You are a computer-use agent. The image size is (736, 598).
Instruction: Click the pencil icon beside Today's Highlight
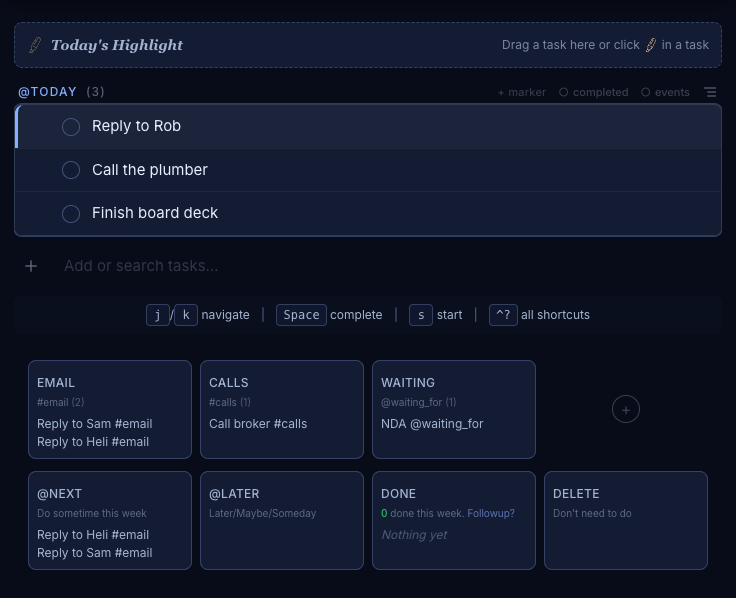click(x=35, y=45)
